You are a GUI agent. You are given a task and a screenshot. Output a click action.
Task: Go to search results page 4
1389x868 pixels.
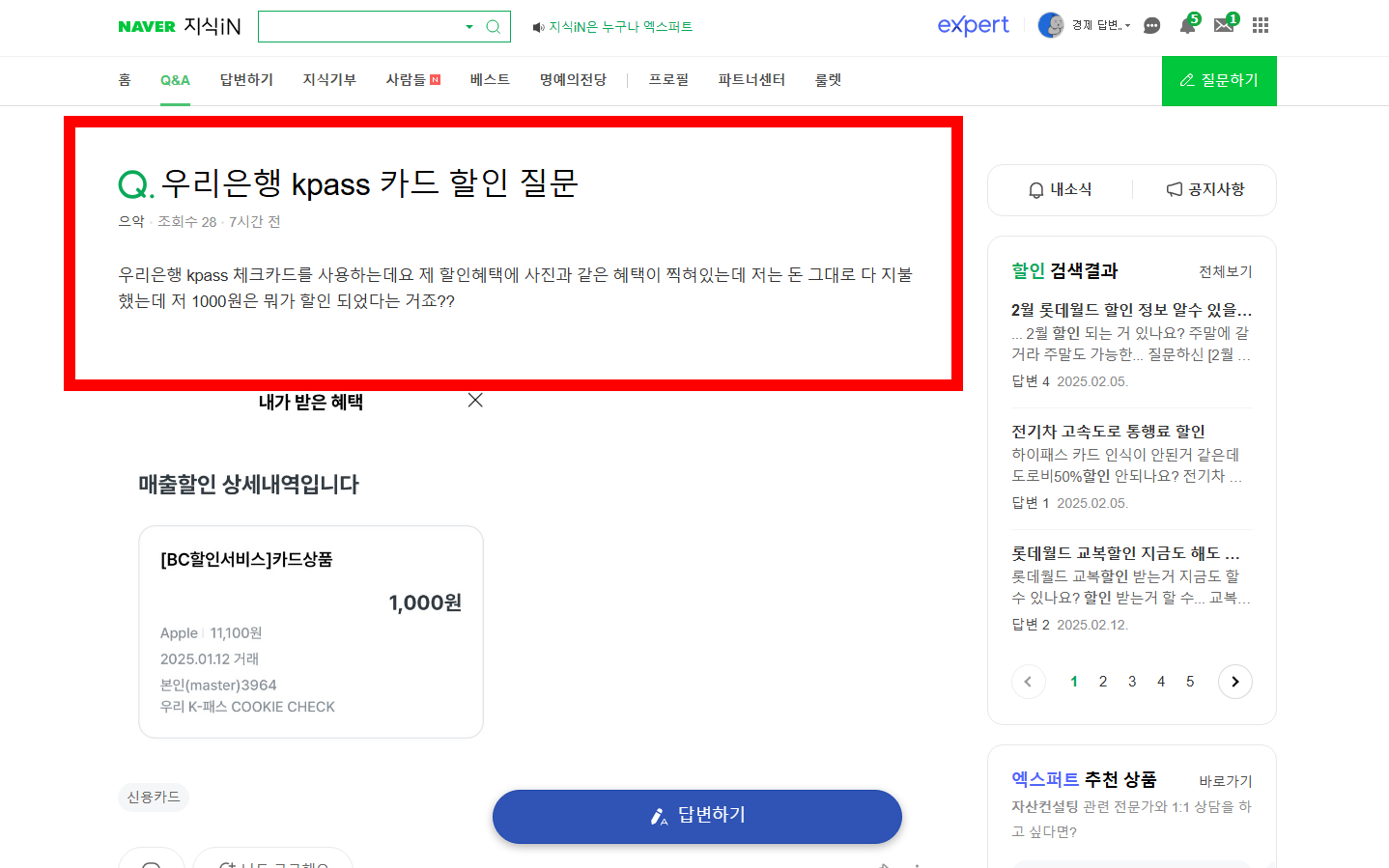point(1161,682)
